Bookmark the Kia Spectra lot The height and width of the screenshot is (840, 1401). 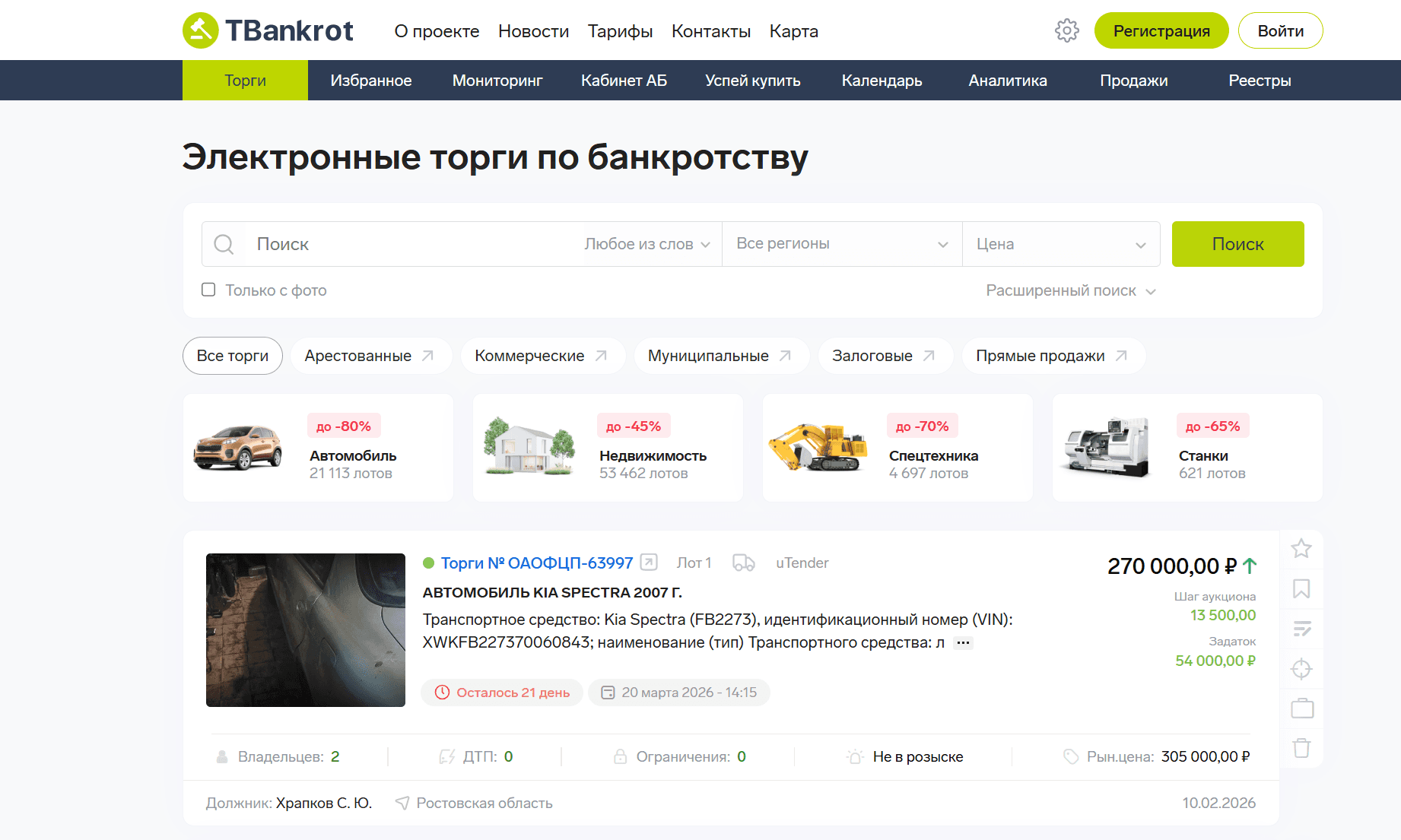1301,588
